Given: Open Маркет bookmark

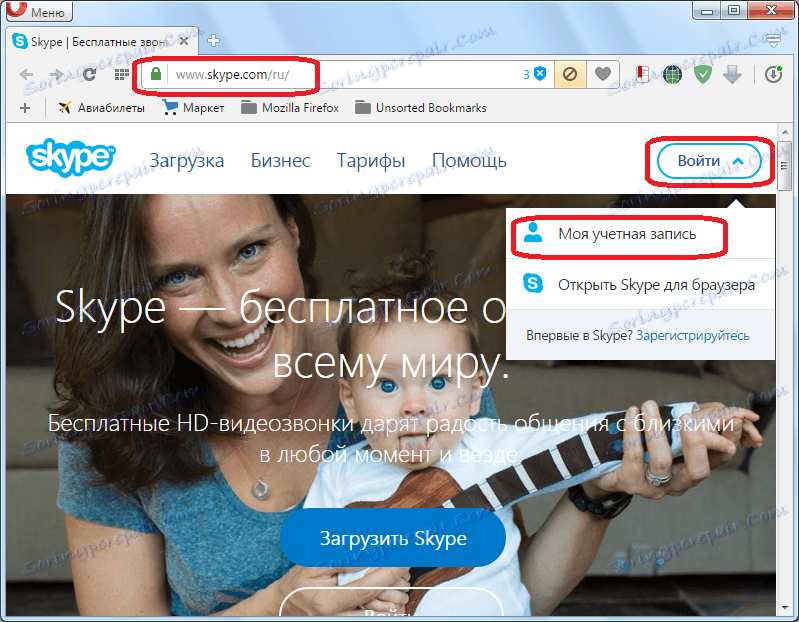Looking at the screenshot, I should tap(193, 108).
